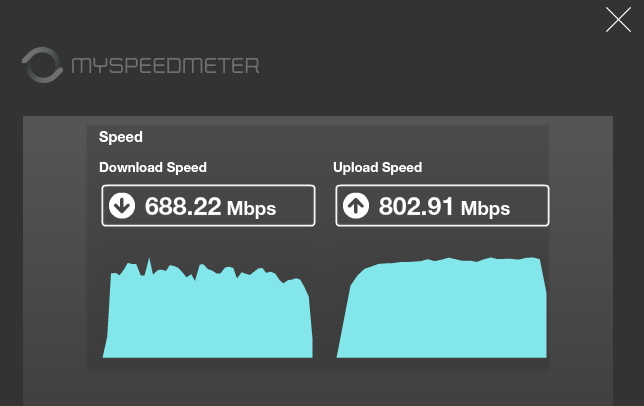Image resolution: width=644 pixels, height=406 pixels.
Task: Click empty space right of 802.91 Mbps
Action: (529, 205)
